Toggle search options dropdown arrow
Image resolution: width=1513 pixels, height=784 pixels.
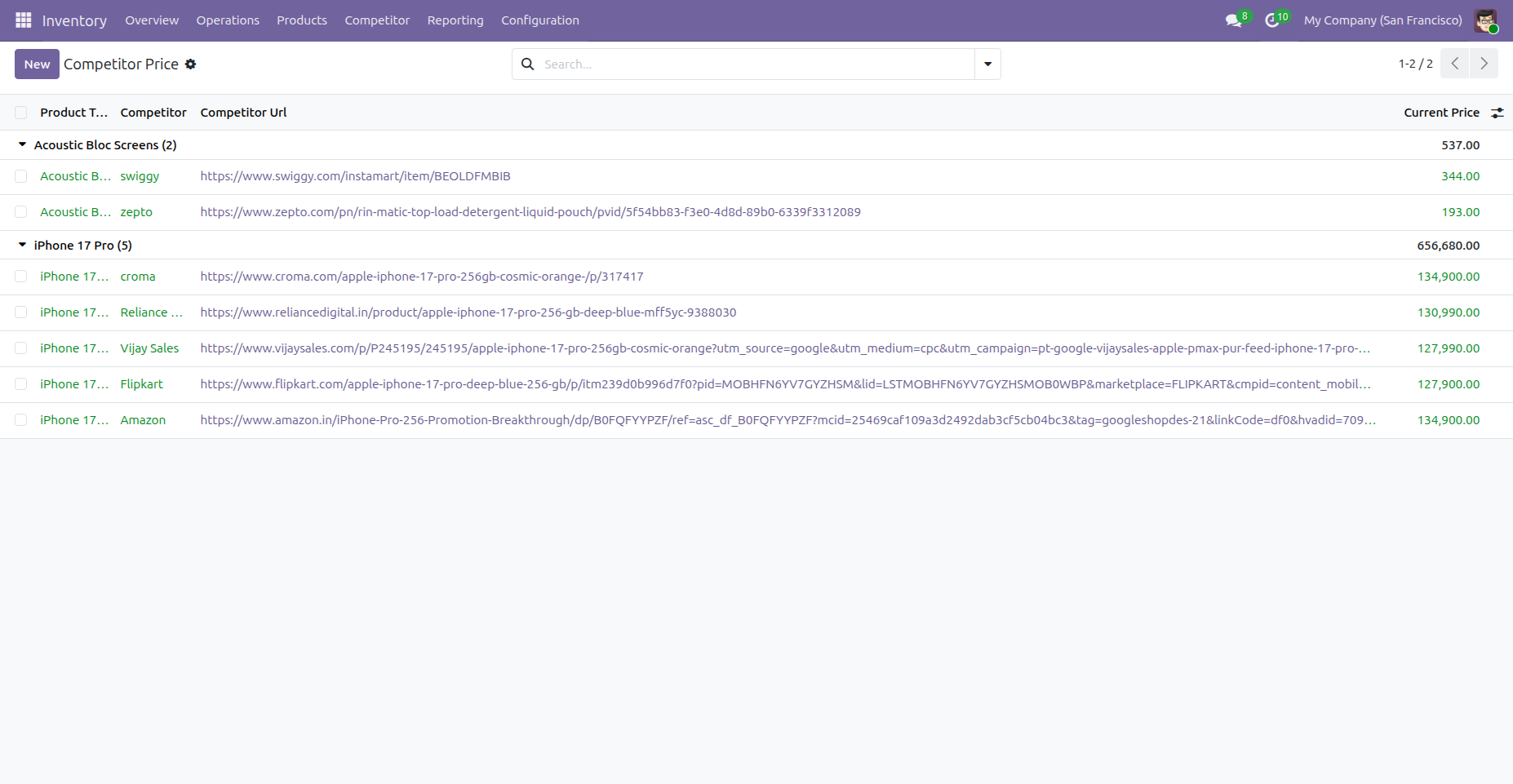pos(987,64)
